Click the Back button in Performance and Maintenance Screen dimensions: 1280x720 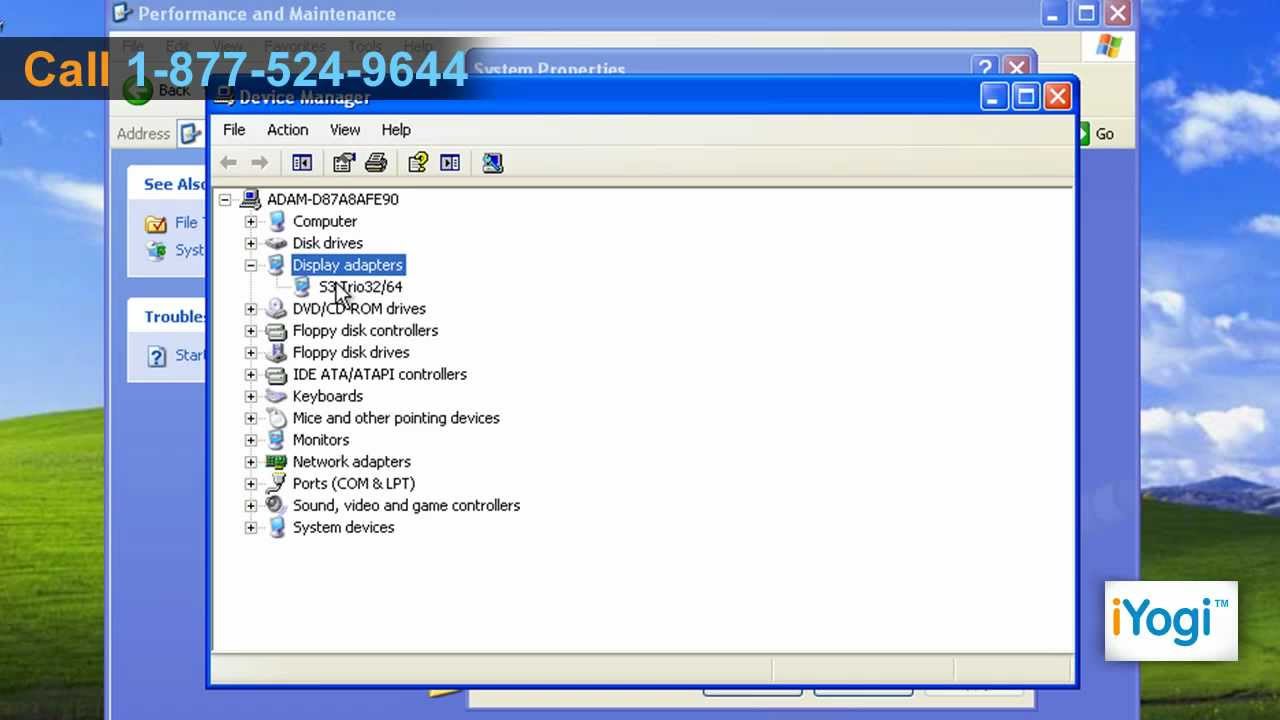(x=156, y=90)
